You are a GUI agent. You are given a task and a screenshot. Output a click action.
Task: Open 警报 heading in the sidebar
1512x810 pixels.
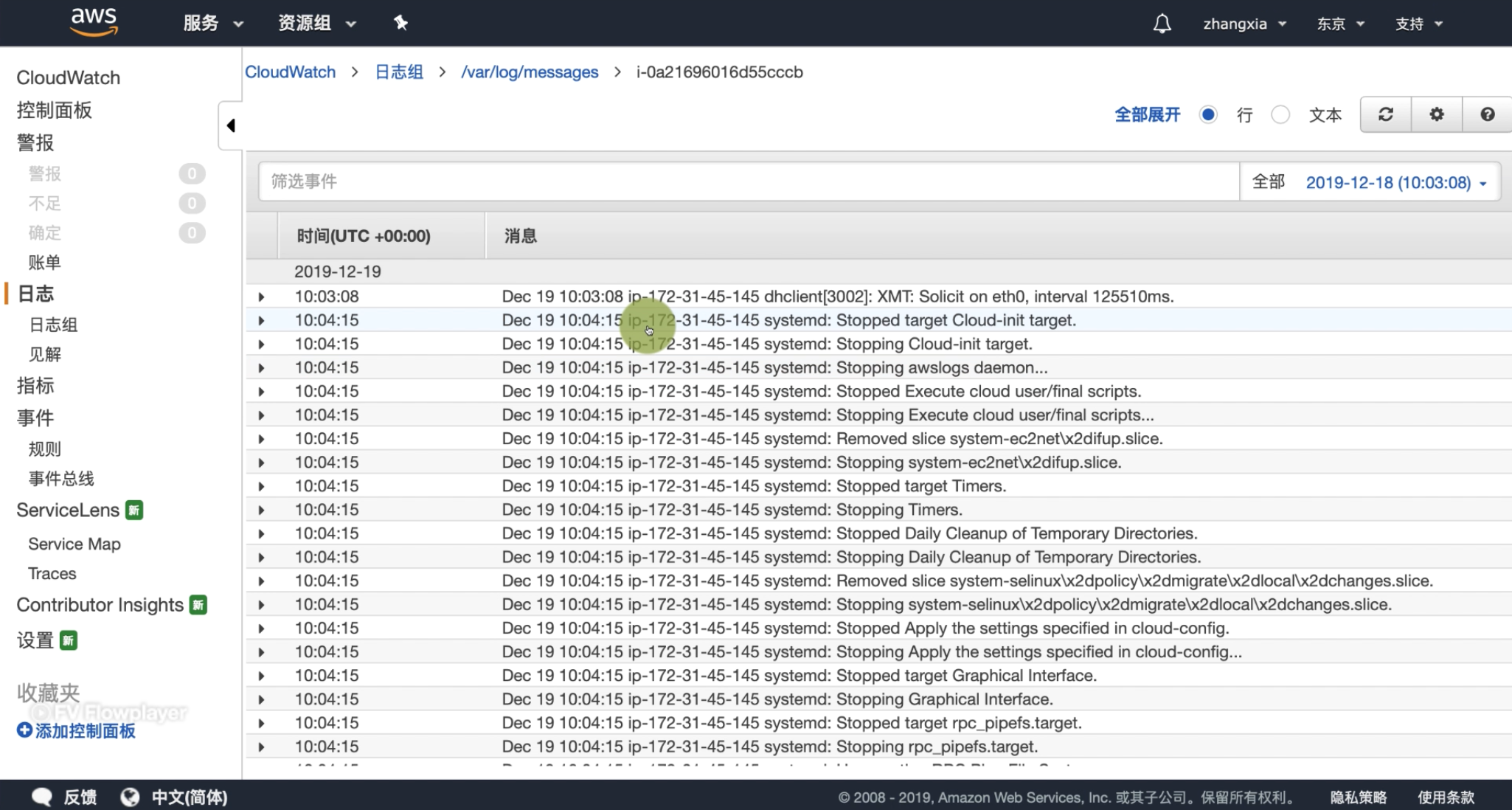coord(35,142)
